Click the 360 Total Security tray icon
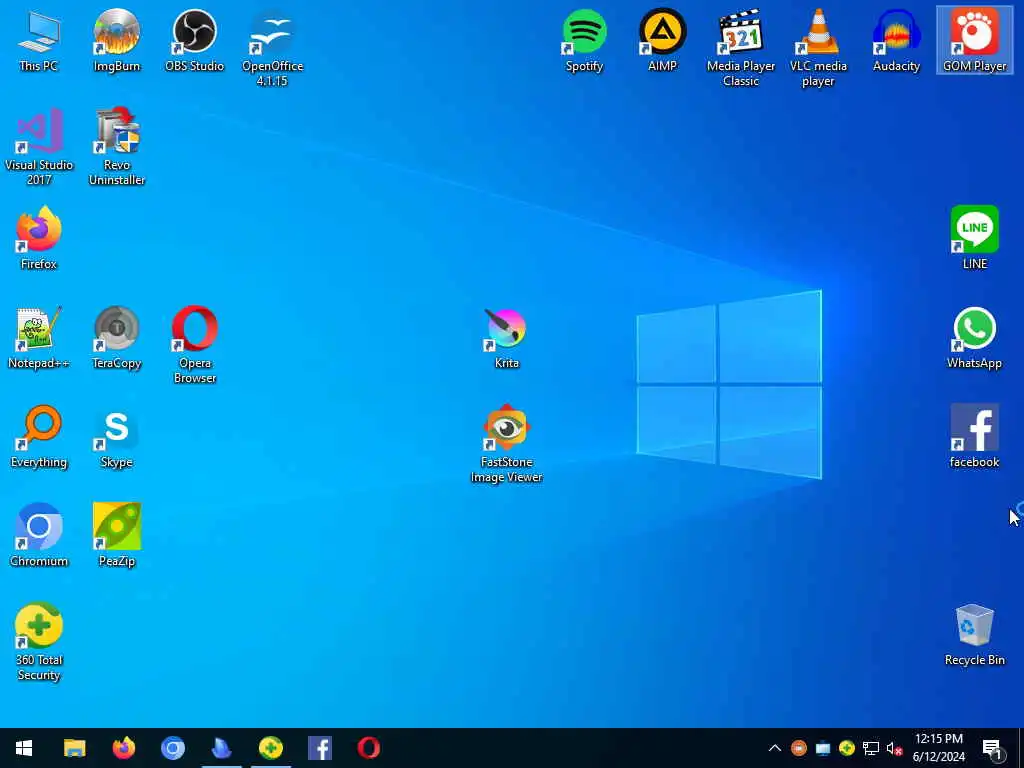 click(846, 748)
